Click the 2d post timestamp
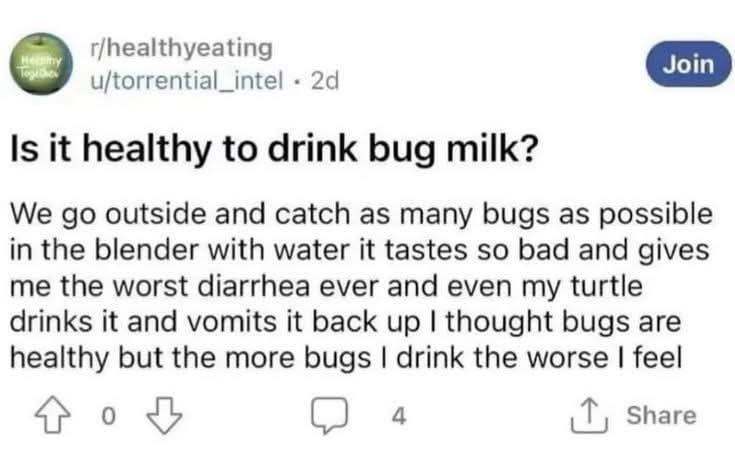Viewport: 735px width, 467px height. pos(325,81)
